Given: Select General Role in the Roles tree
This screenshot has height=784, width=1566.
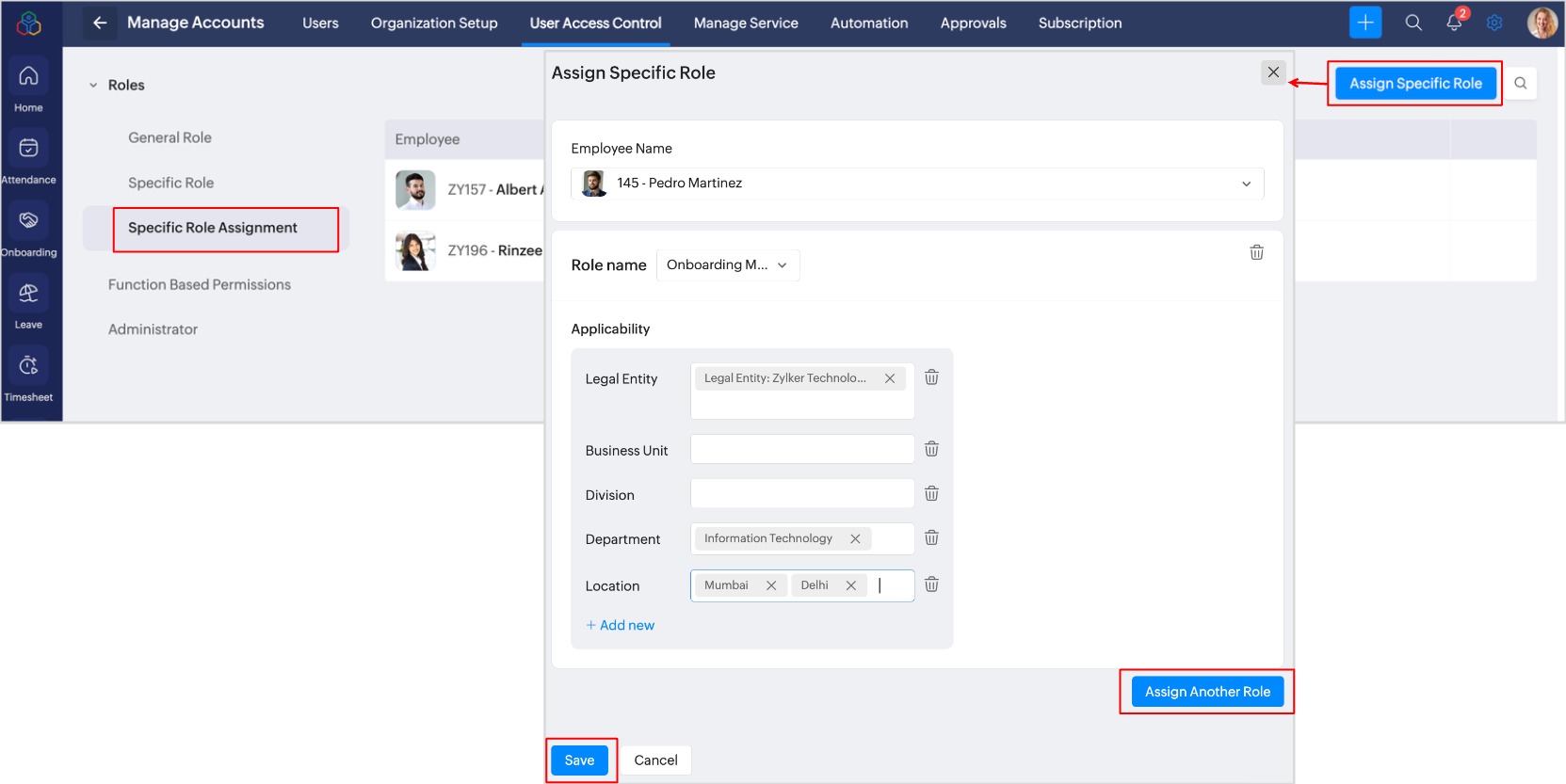Looking at the screenshot, I should pos(170,137).
